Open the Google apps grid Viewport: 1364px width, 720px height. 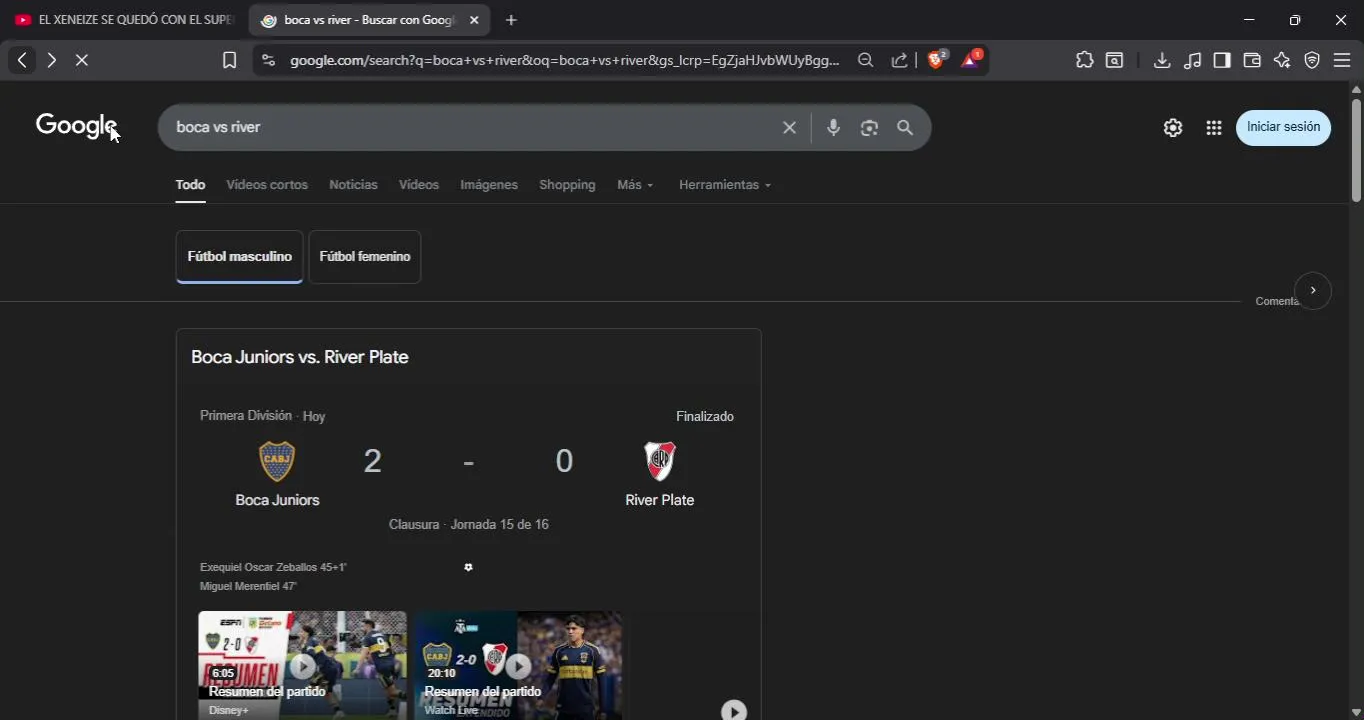[1214, 128]
